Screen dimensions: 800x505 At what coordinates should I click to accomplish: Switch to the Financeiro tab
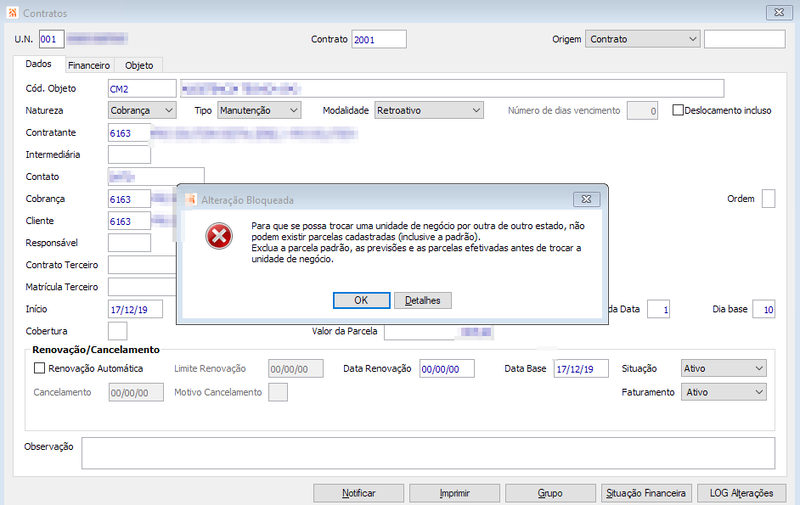89,65
